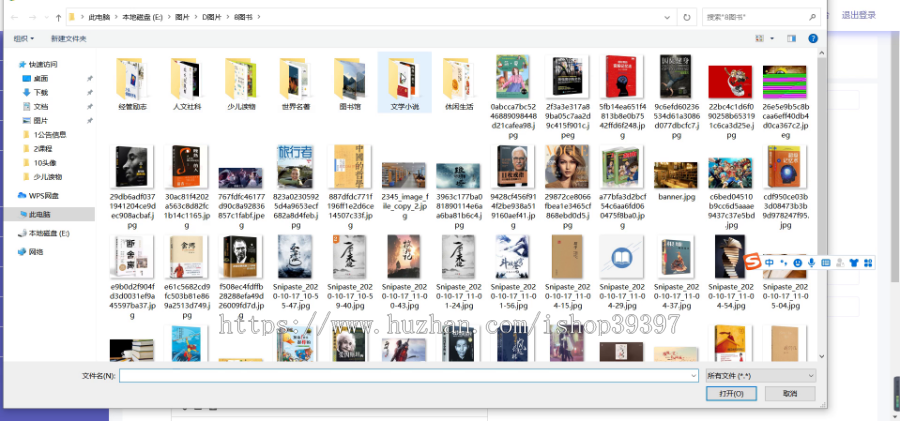Select 网络 in the navigation pane
This screenshot has height=421, width=900.
coord(36,252)
